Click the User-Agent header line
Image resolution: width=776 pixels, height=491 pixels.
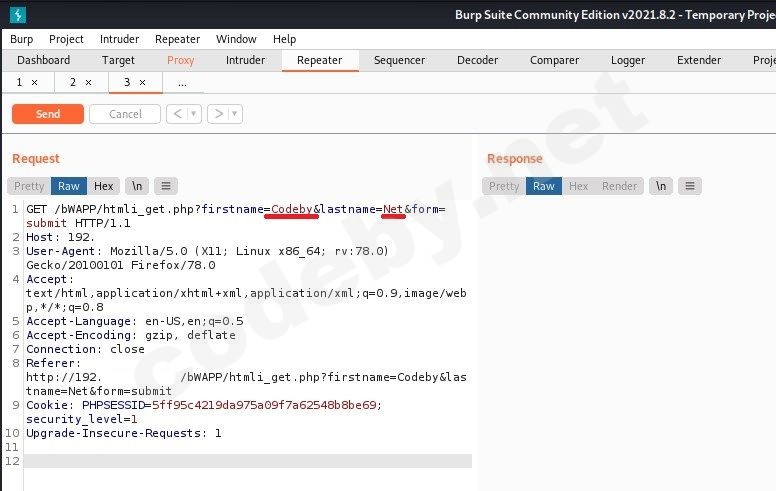pyautogui.click(x=207, y=258)
